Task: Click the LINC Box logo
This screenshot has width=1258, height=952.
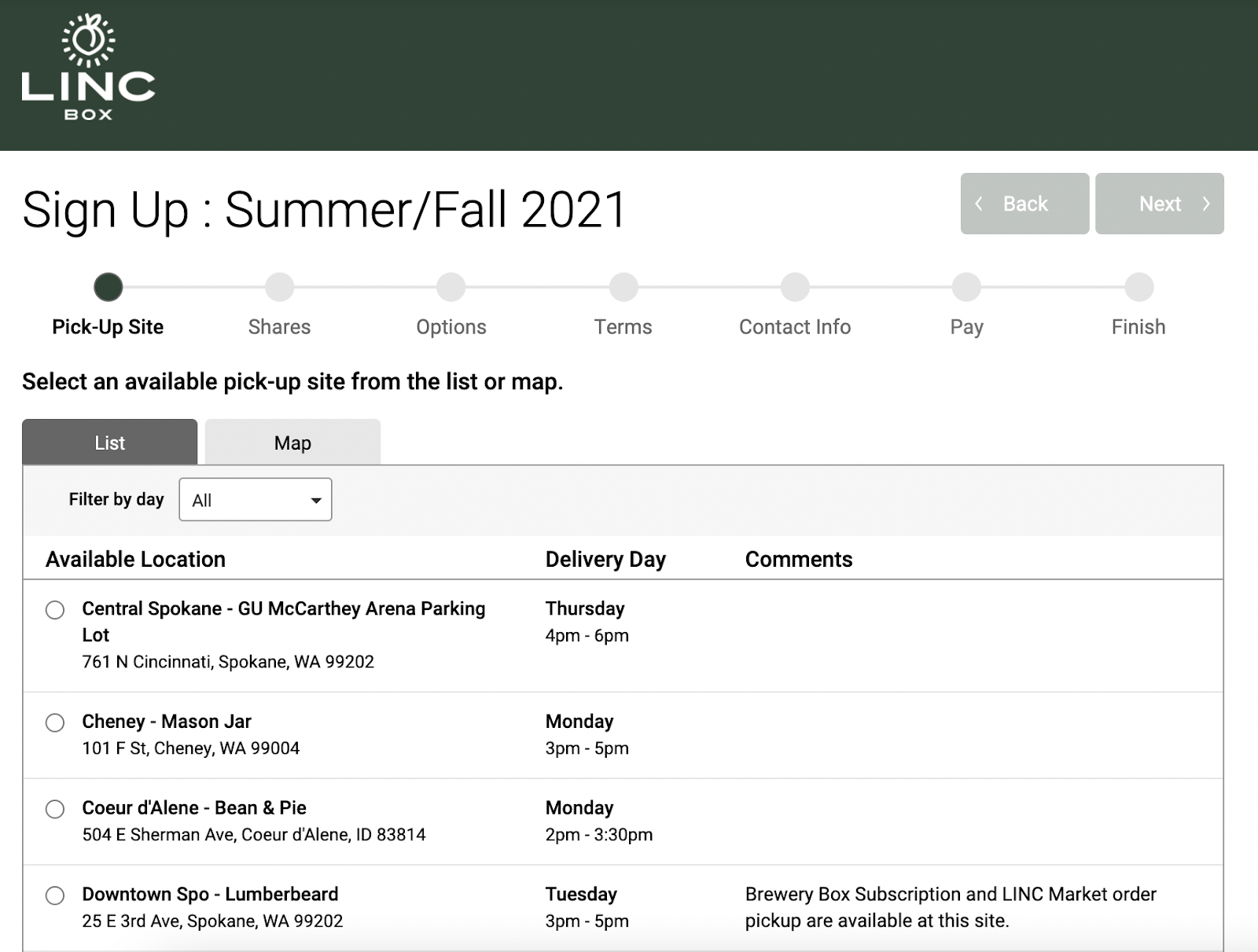Action: click(x=88, y=68)
